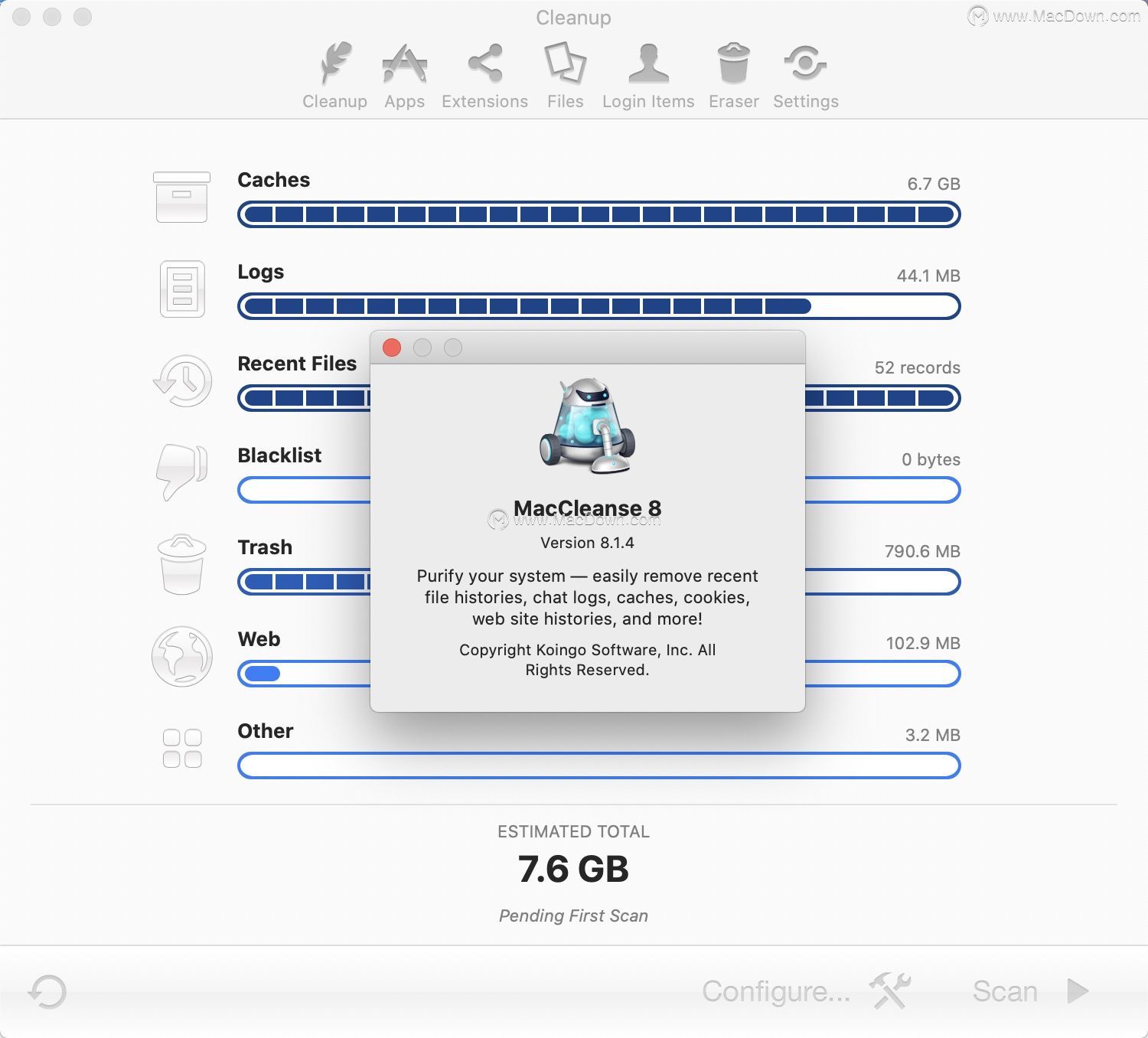Click the Configure... button text
Viewport: 1148px width, 1038px height.
[776, 991]
